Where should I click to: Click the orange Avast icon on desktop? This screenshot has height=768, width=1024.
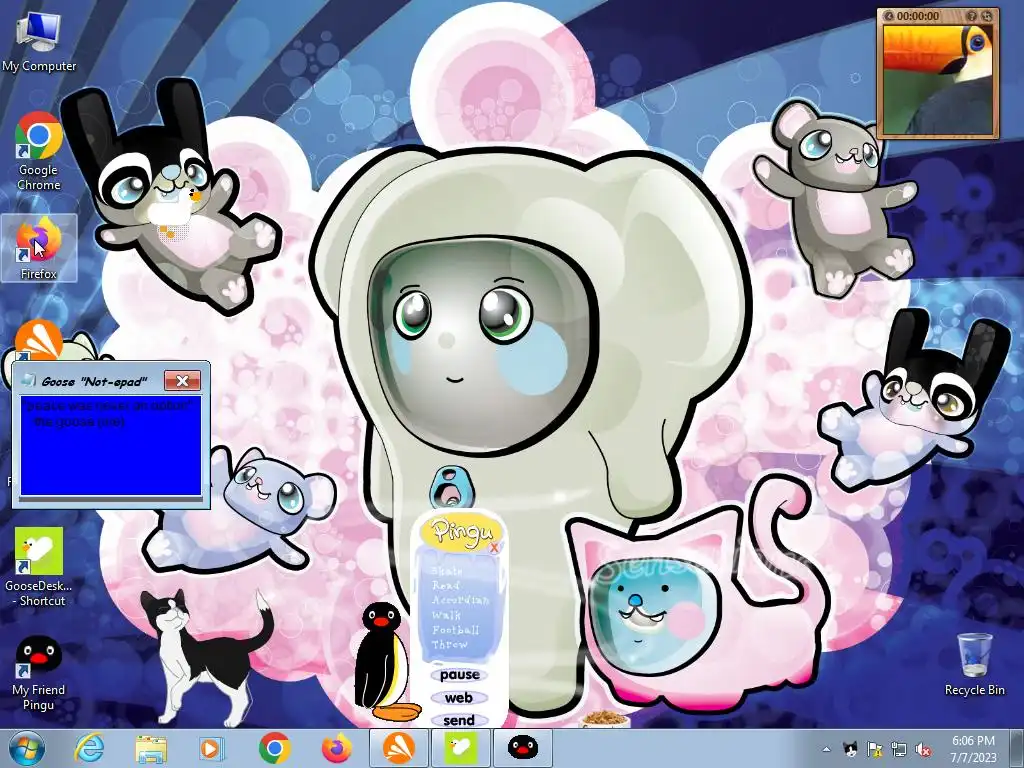pos(39,338)
